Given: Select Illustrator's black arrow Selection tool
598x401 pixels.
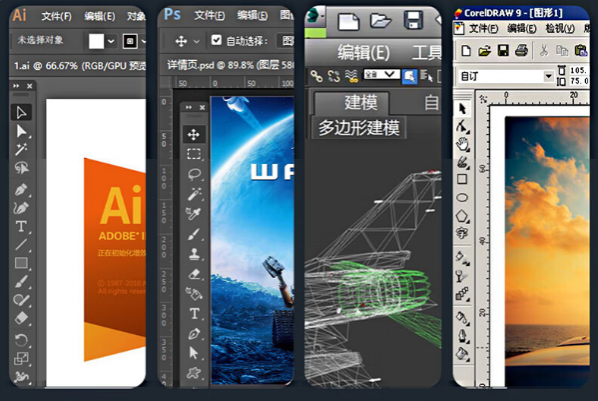Looking at the screenshot, I should tap(21, 113).
